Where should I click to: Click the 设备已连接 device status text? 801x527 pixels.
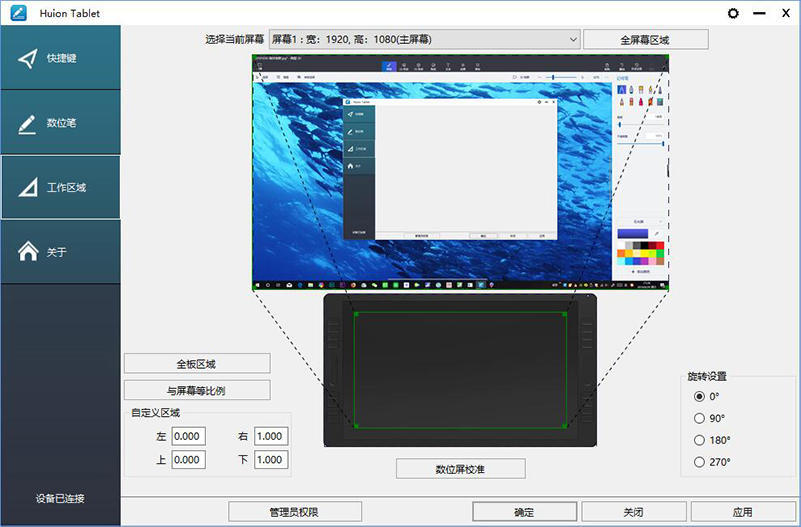(x=60, y=498)
